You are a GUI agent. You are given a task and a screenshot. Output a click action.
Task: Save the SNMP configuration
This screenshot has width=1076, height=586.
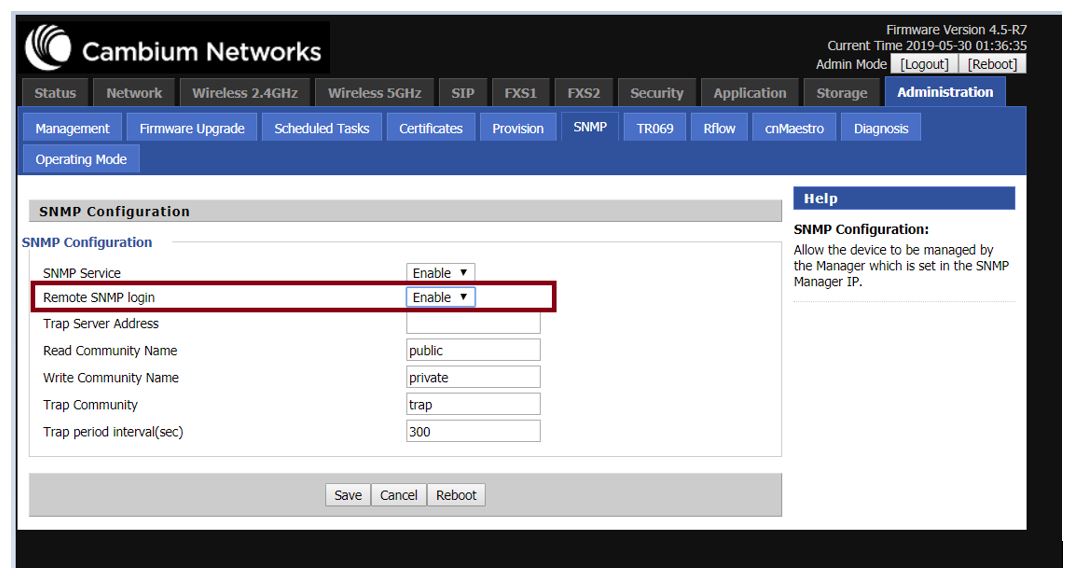tap(348, 495)
